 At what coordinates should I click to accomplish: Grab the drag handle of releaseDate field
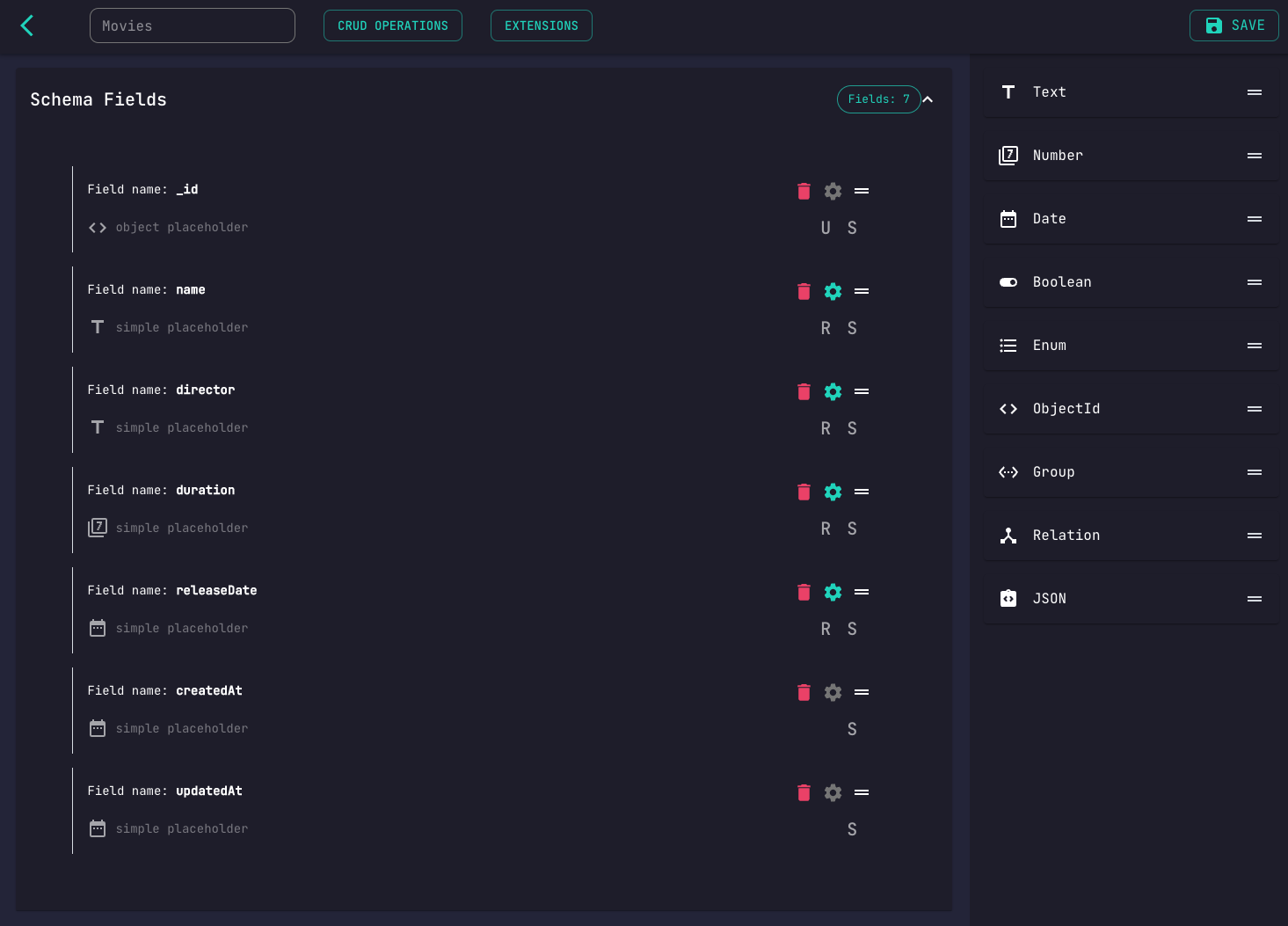pos(862,592)
